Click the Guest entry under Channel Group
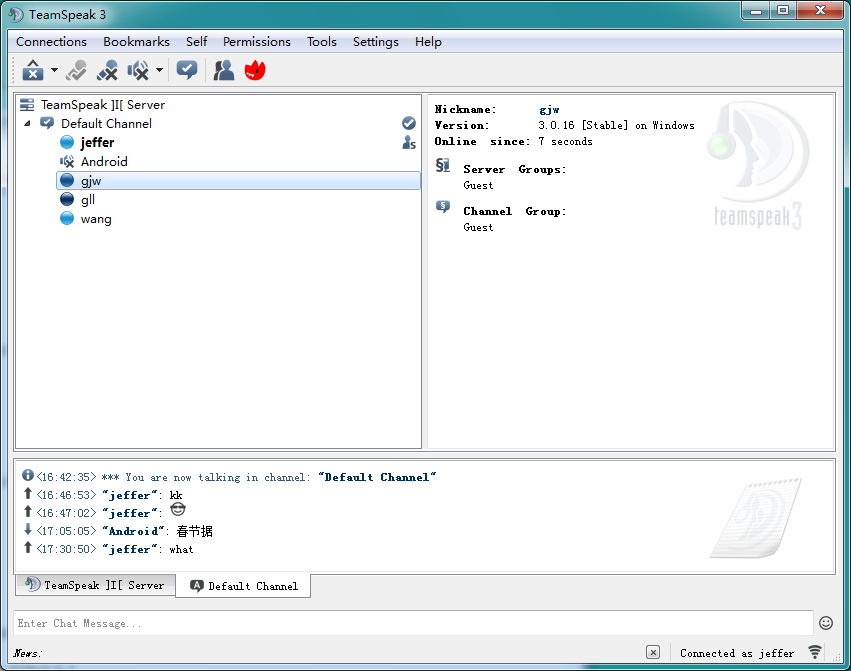851x671 pixels. (x=478, y=227)
